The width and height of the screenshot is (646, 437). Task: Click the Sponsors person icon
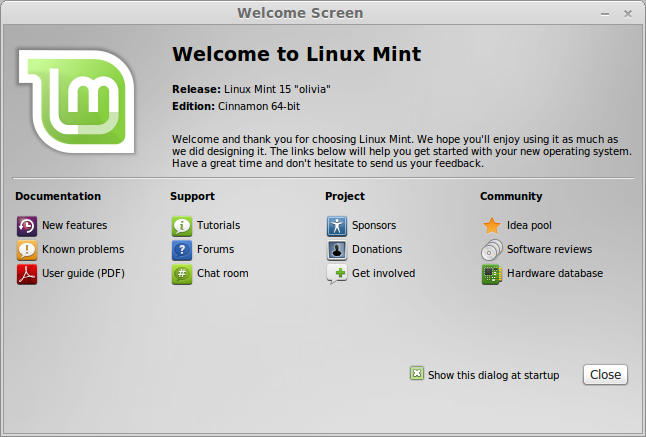coord(336,226)
